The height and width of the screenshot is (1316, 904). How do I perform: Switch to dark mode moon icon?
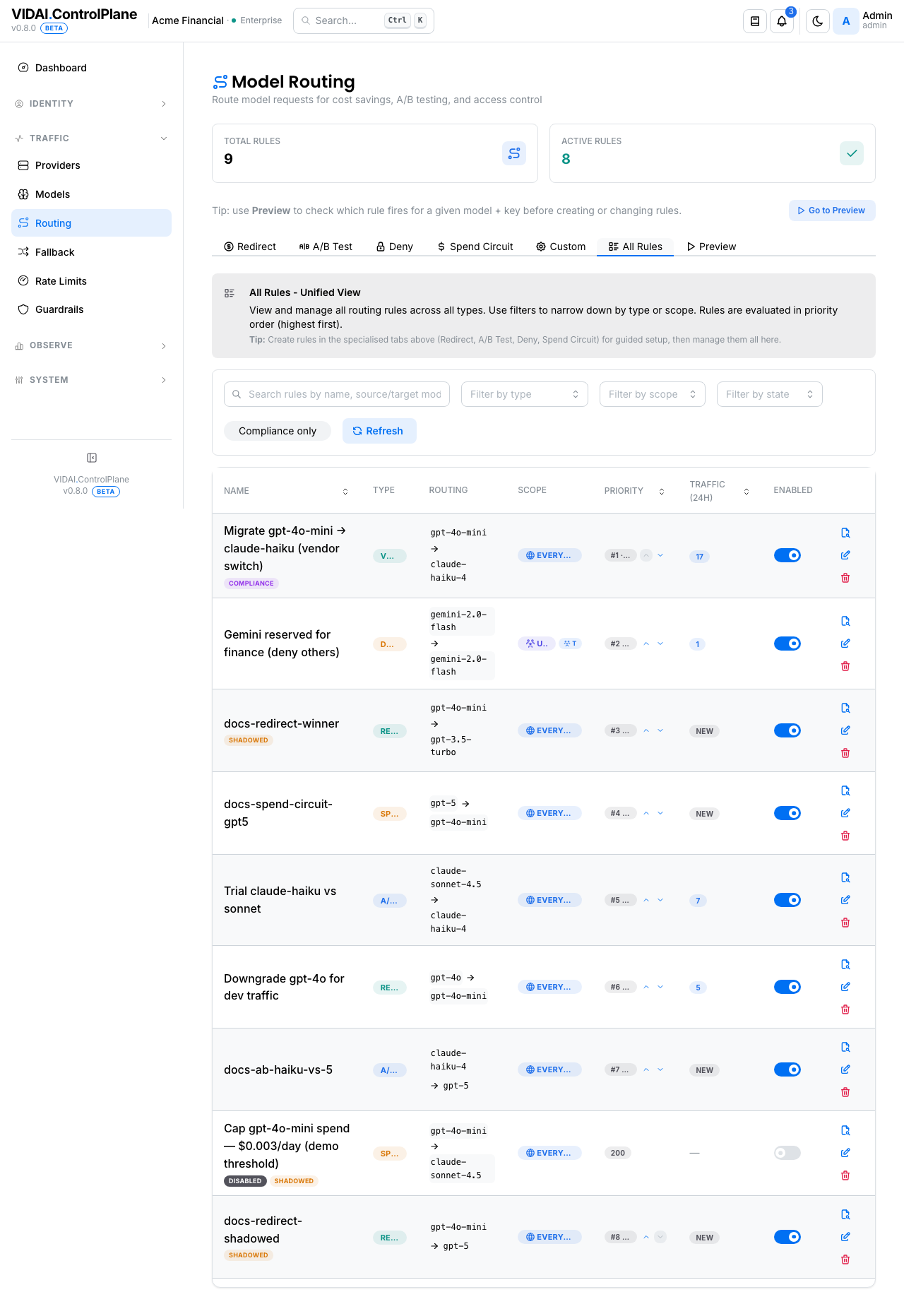[x=817, y=21]
